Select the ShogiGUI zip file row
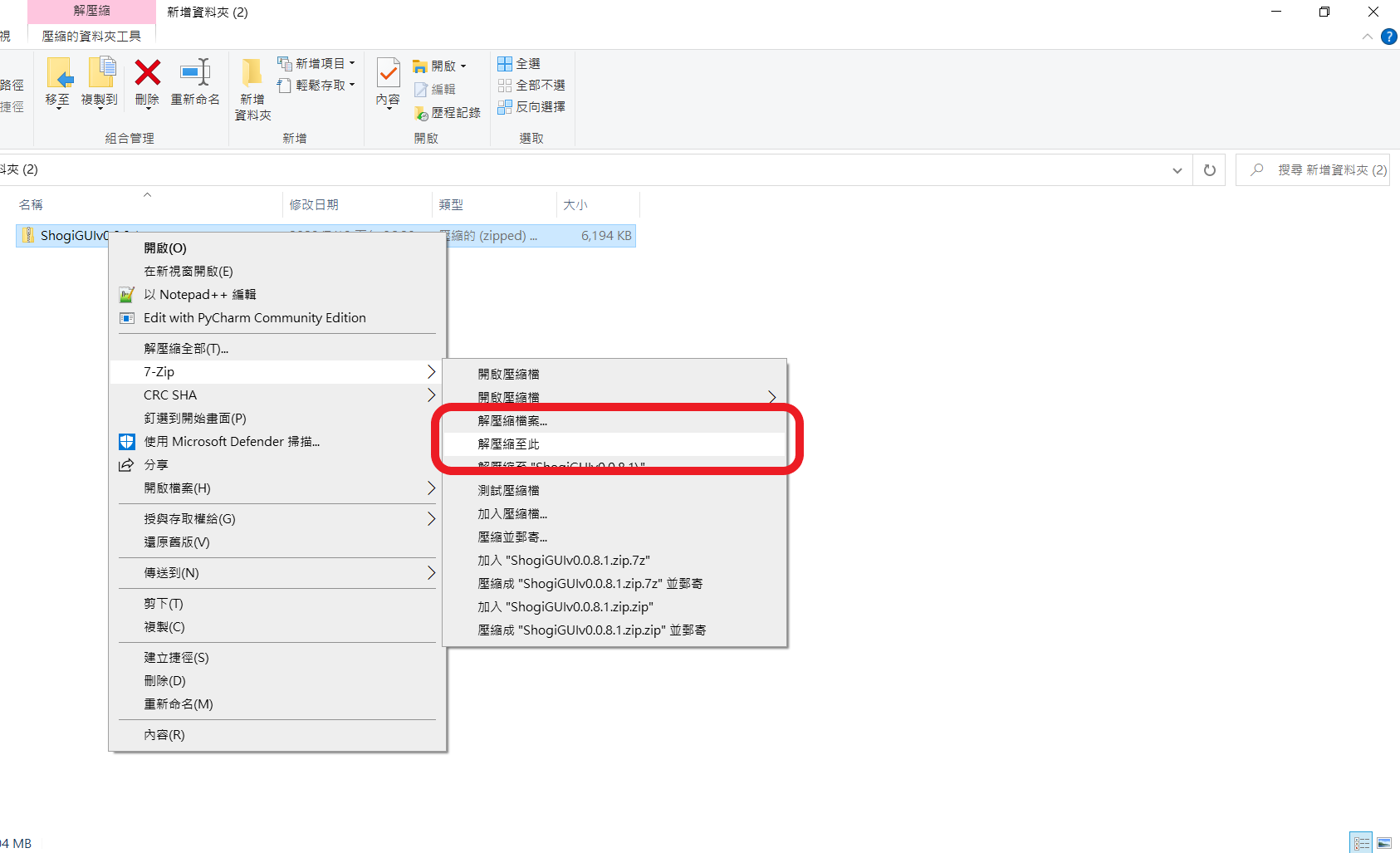 pos(326,236)
